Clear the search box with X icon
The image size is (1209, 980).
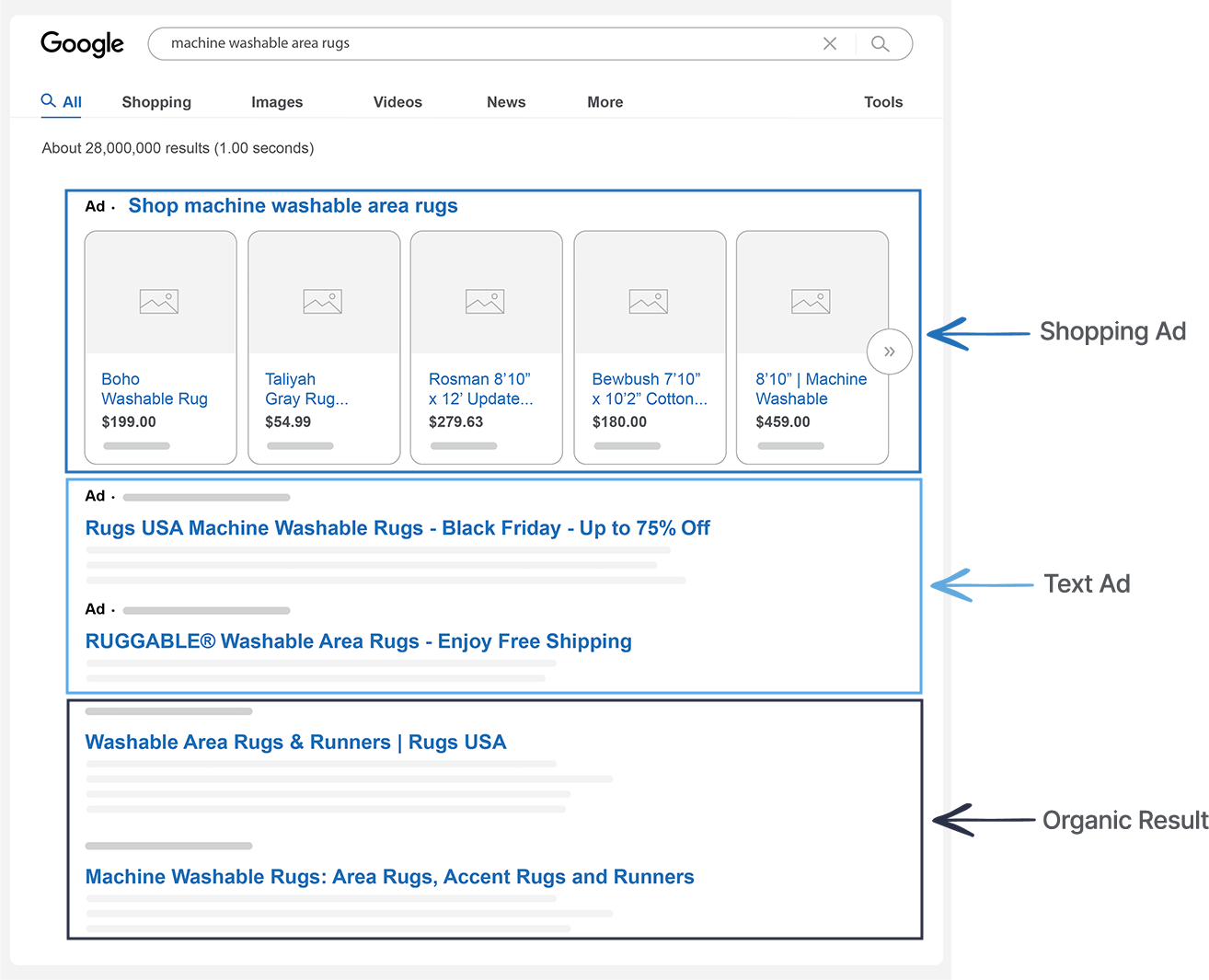[830, 43]
